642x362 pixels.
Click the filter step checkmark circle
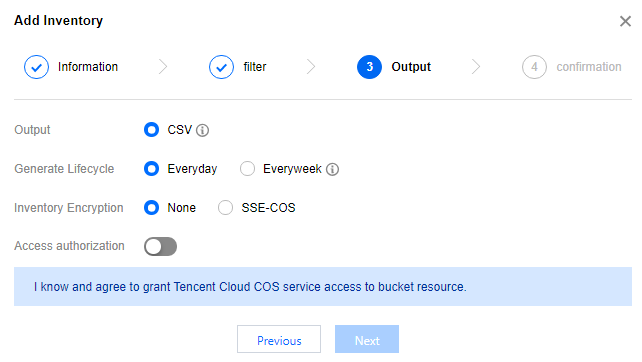pos(222,67)
